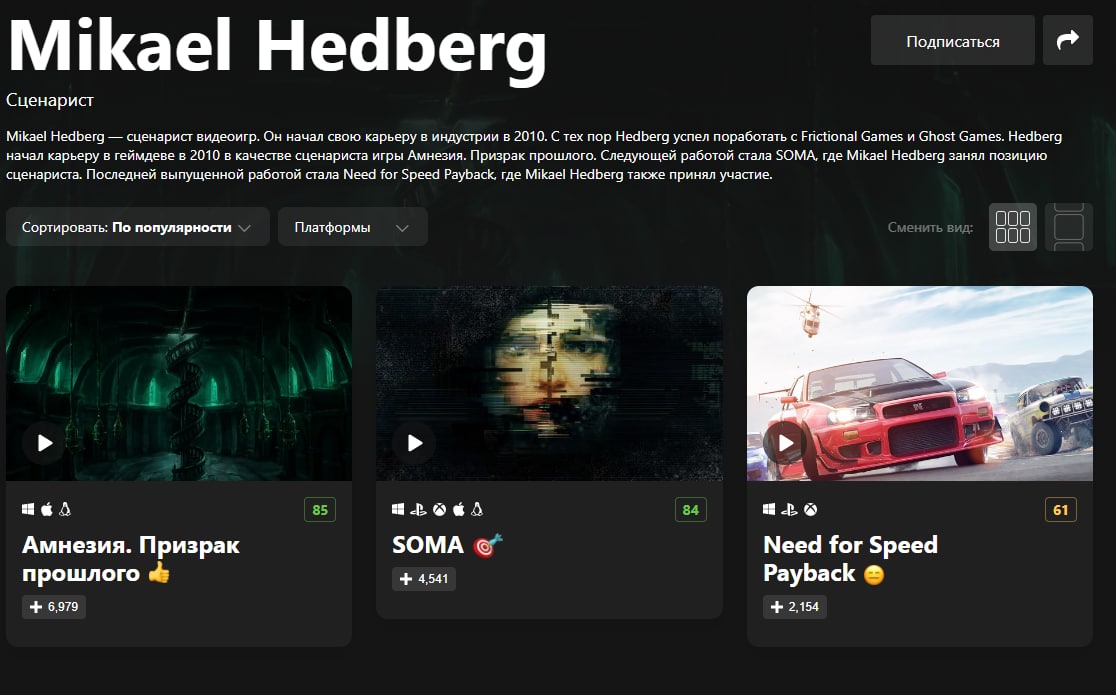Add Amnesia to library with 6,979 button
1116x695 pixels.
[54, 607]
